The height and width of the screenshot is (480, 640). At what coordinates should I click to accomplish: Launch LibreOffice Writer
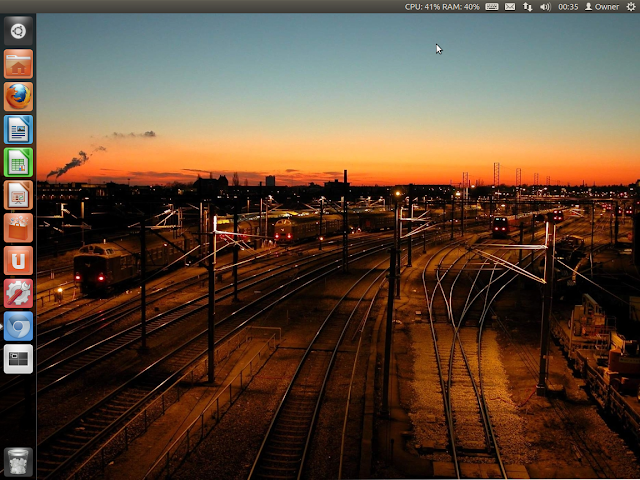pyautogui.click(x=18, y=130)
